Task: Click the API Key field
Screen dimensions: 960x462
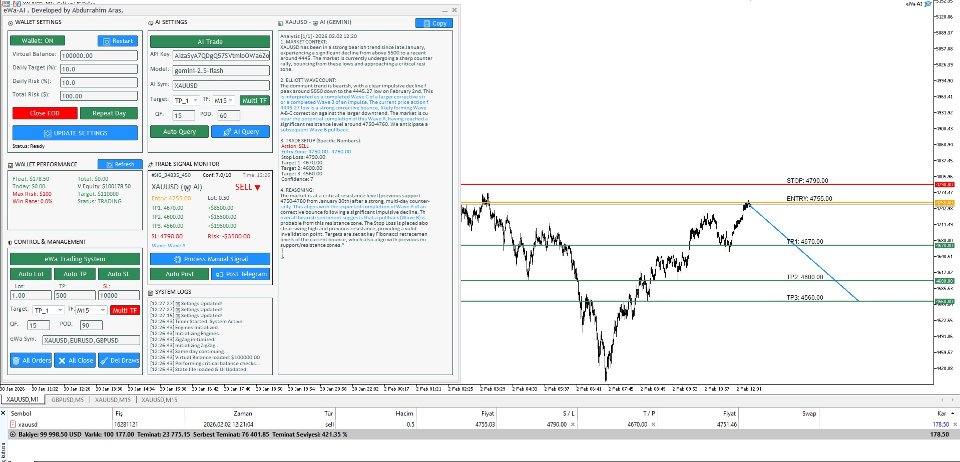Action: coord(221,55)
